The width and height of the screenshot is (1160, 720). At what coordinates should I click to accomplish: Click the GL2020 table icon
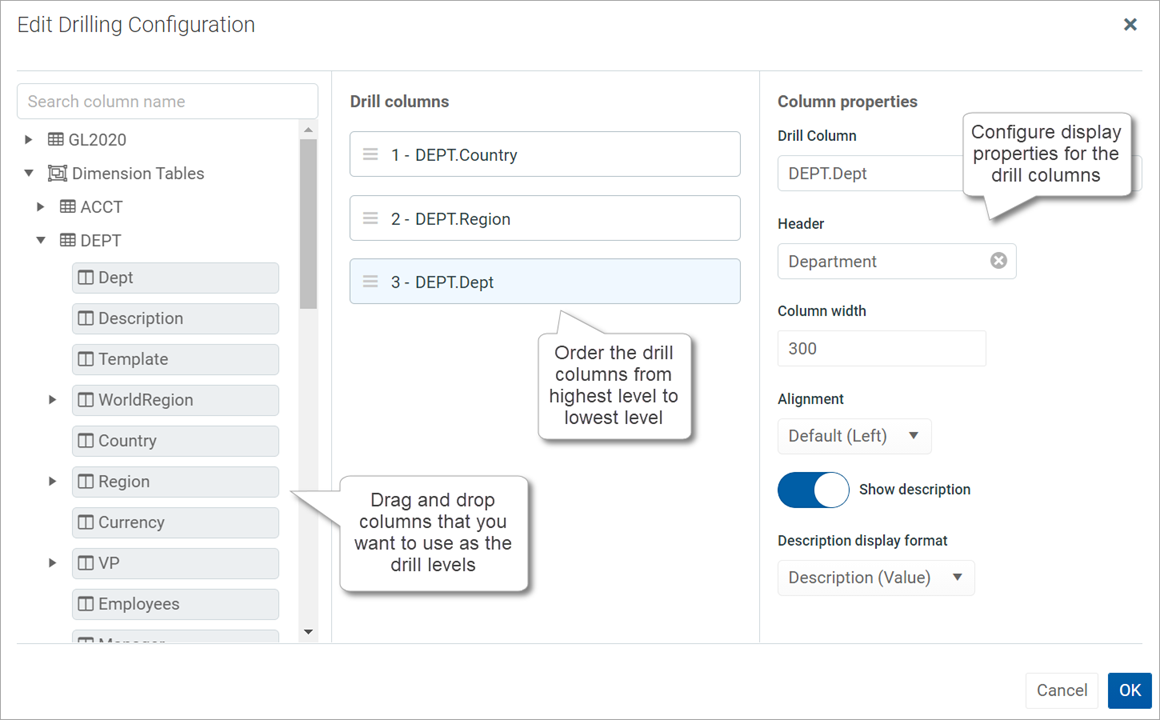(x=56, y=140)
